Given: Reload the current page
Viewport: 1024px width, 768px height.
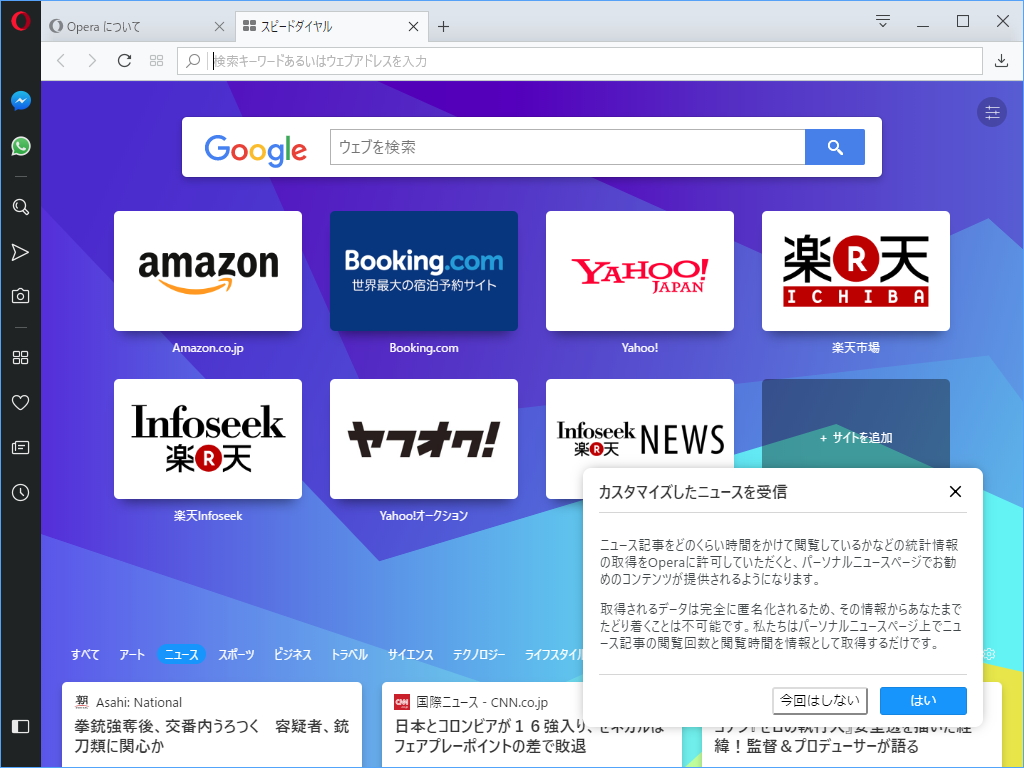Looking at the screenshot, I should [123, 60].
